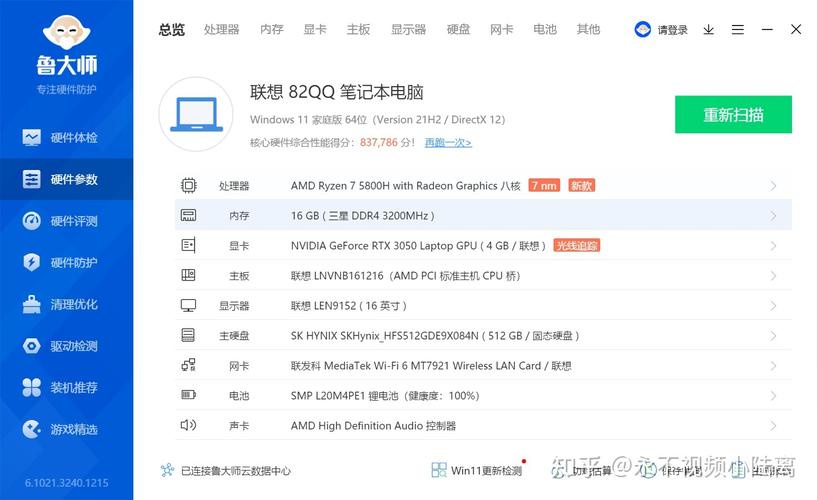The height and width of the screenshot is (500, 817).
Task: Click the 网卡 network icon
Action: [189, 365]
